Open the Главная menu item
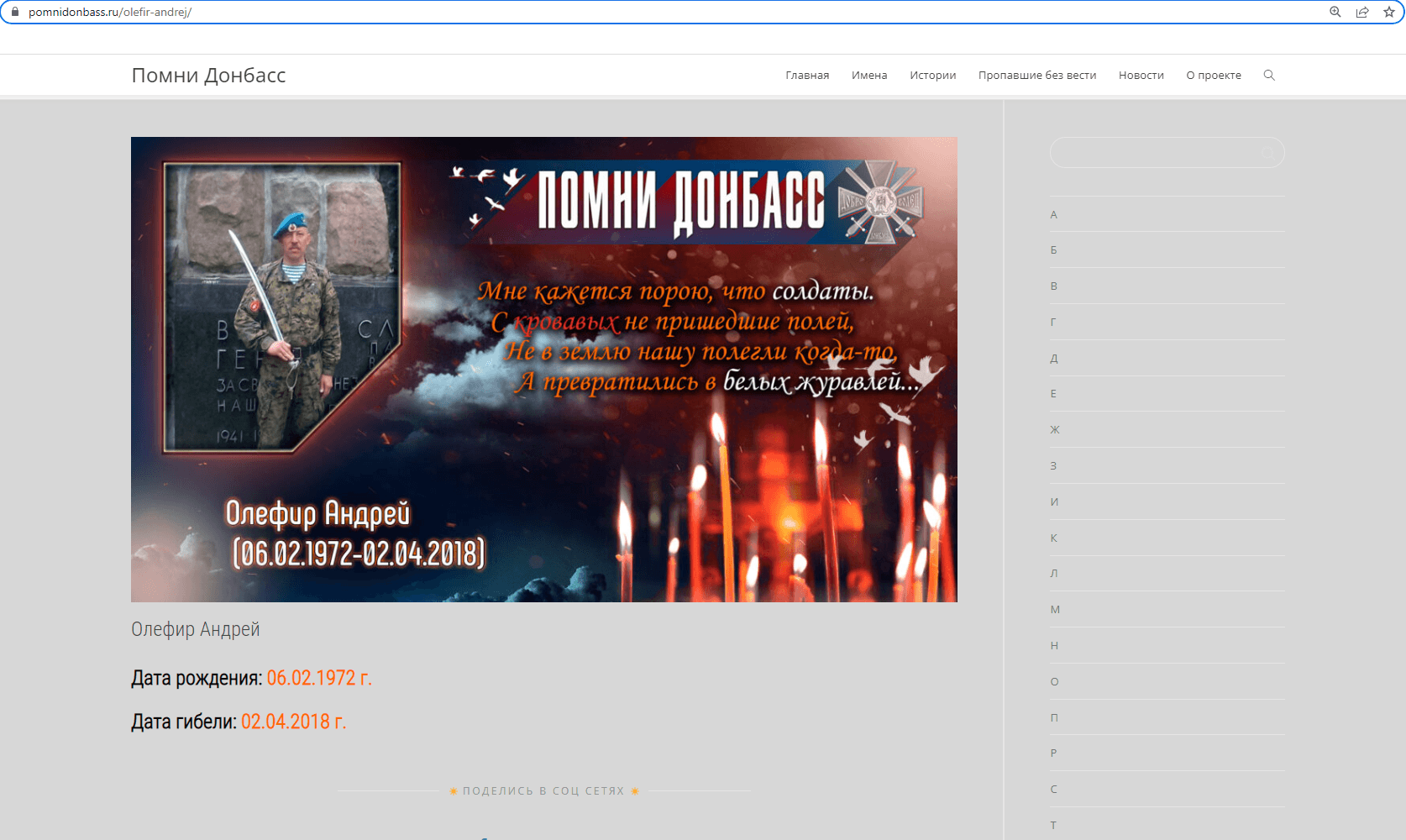 (x=807, y=75)
